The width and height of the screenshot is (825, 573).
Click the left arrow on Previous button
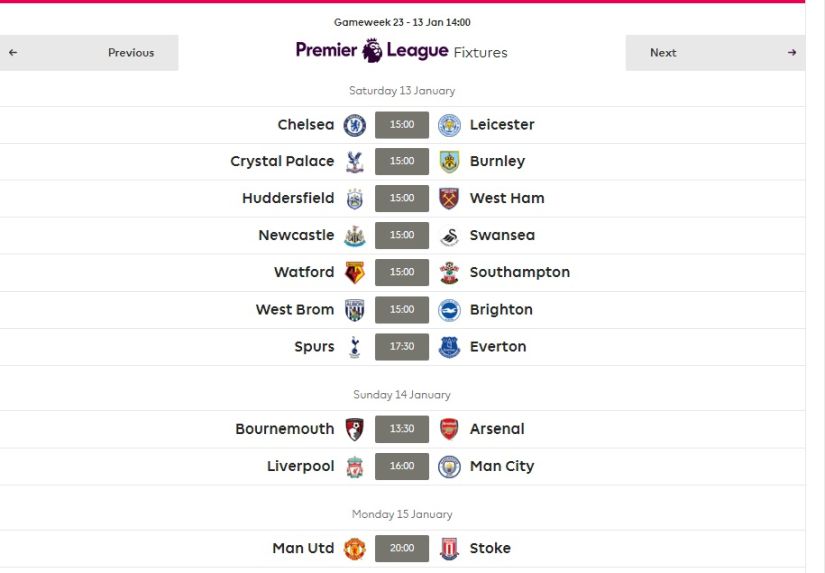click(x=13, y=53)
